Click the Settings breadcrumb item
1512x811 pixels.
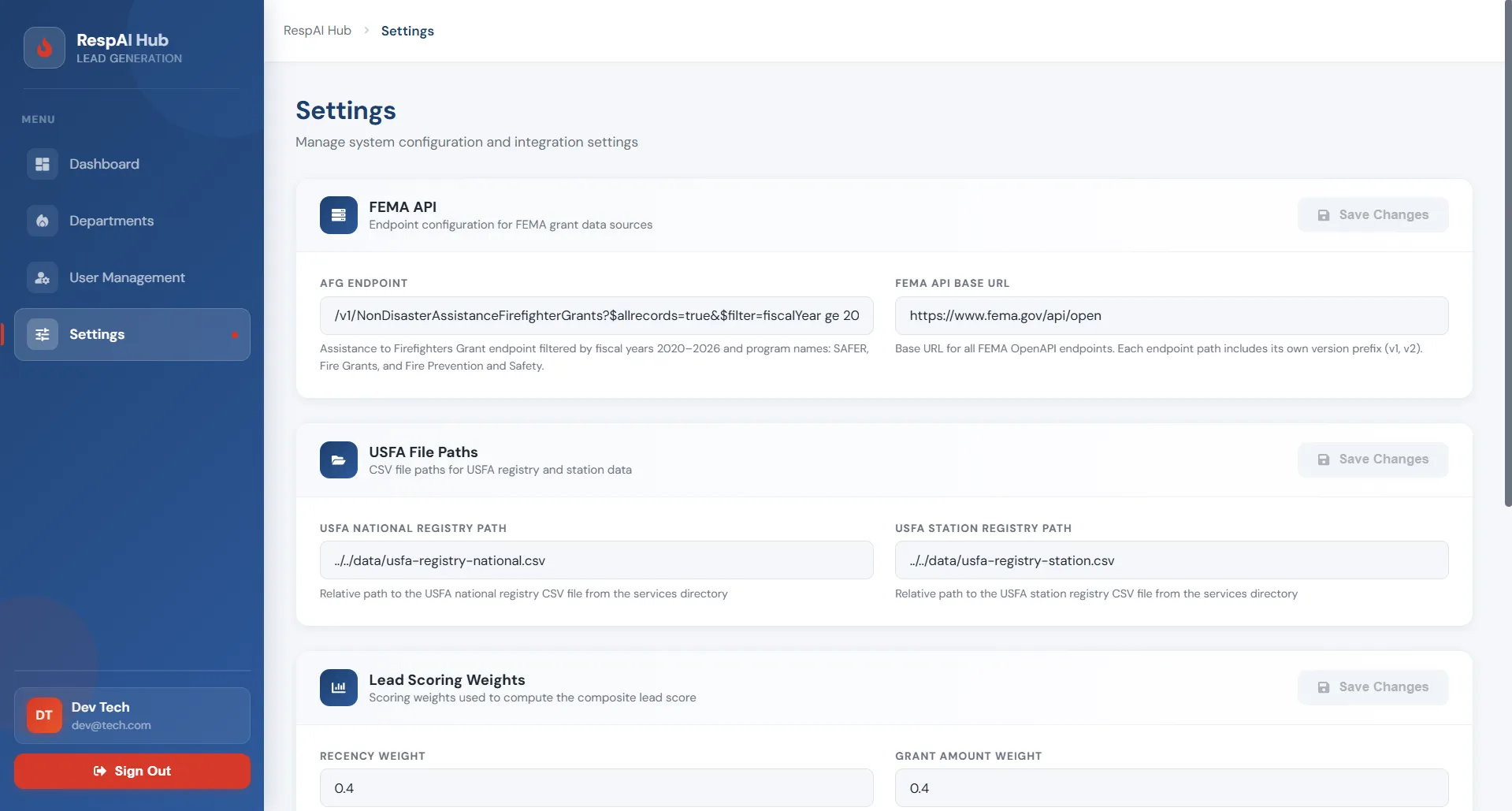click(407, 31)
